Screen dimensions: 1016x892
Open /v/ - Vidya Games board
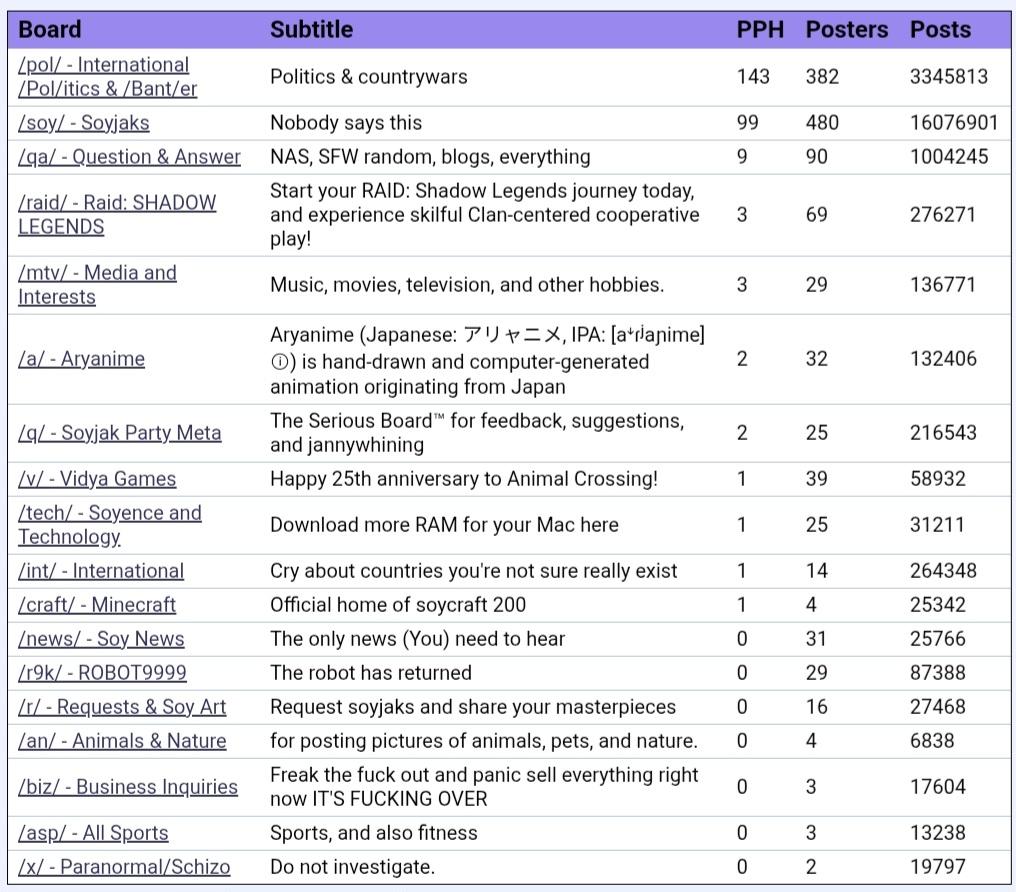(x=97, y=478)
